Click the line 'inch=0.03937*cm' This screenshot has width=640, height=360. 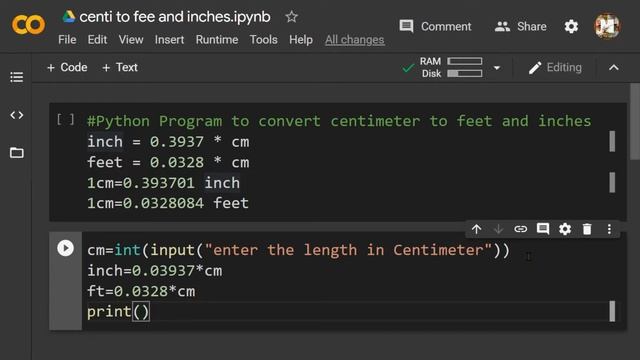pos(154,271)
